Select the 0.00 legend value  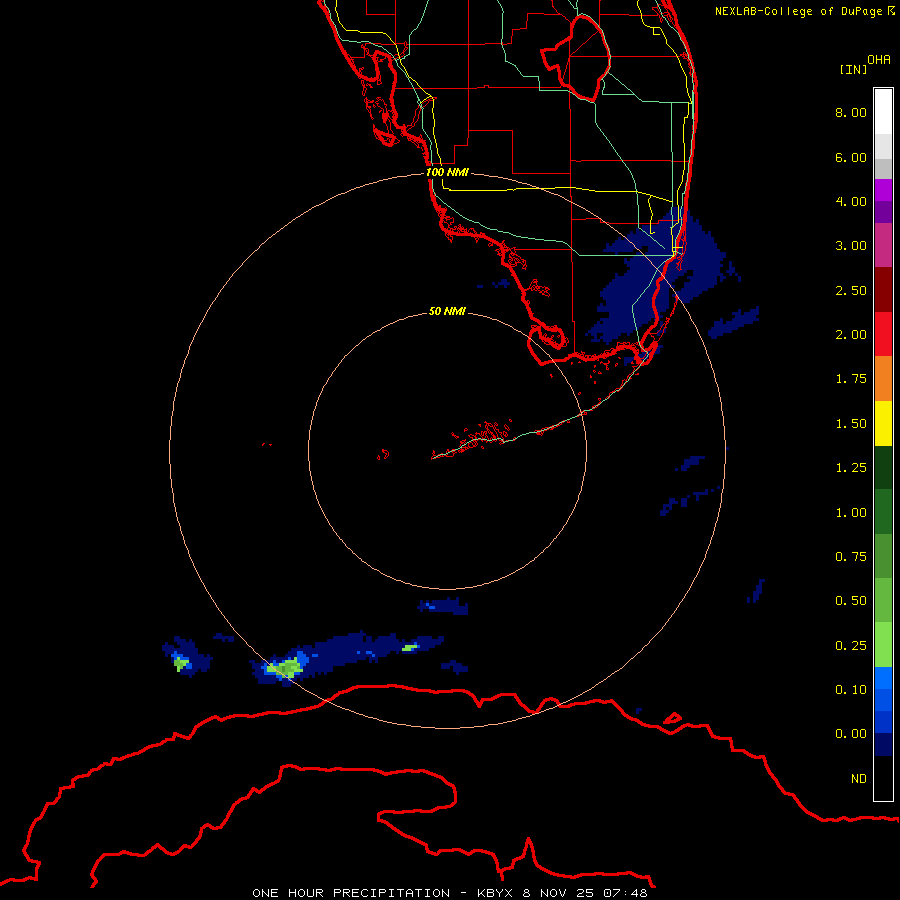[x=851, y=734]
